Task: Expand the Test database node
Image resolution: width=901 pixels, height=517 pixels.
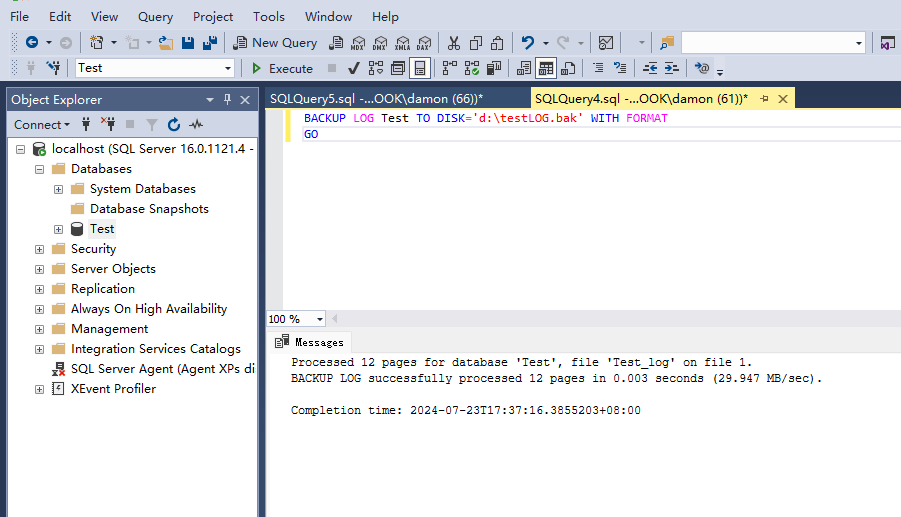Action: pyautogui.click(x=58, y=229)
